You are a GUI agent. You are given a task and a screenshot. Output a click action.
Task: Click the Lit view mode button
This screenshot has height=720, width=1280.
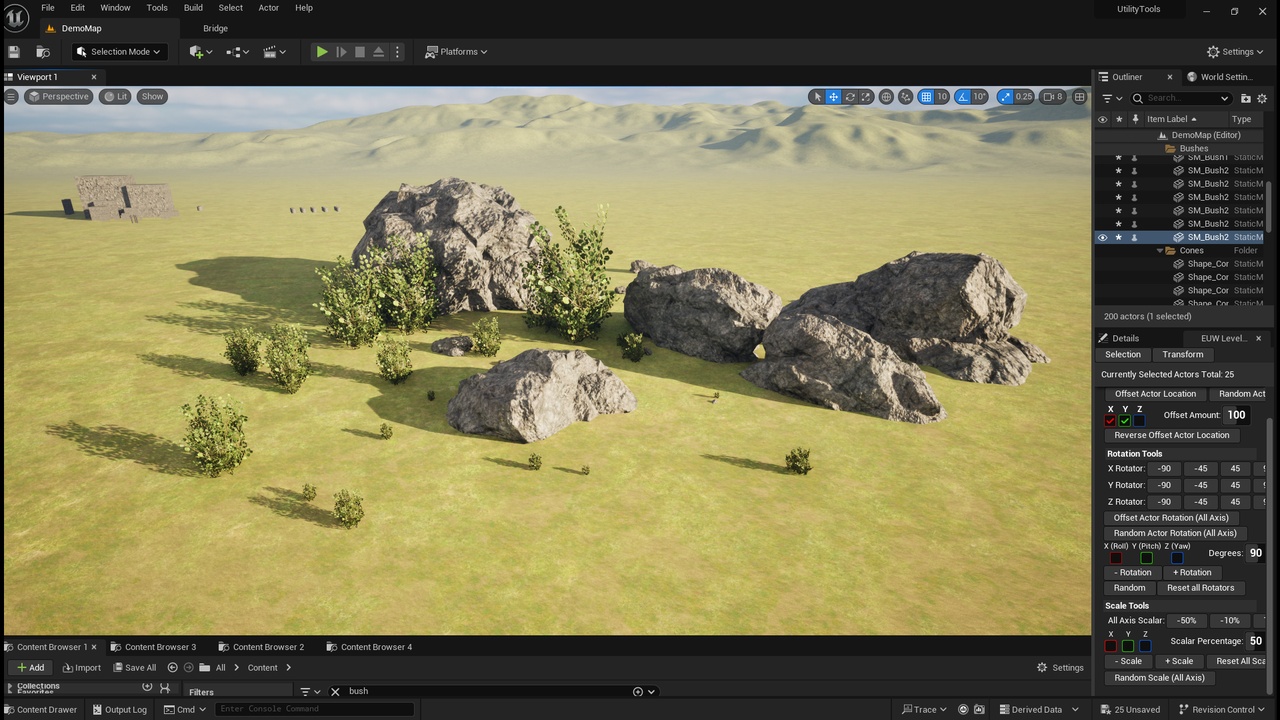tap(116, 97)
